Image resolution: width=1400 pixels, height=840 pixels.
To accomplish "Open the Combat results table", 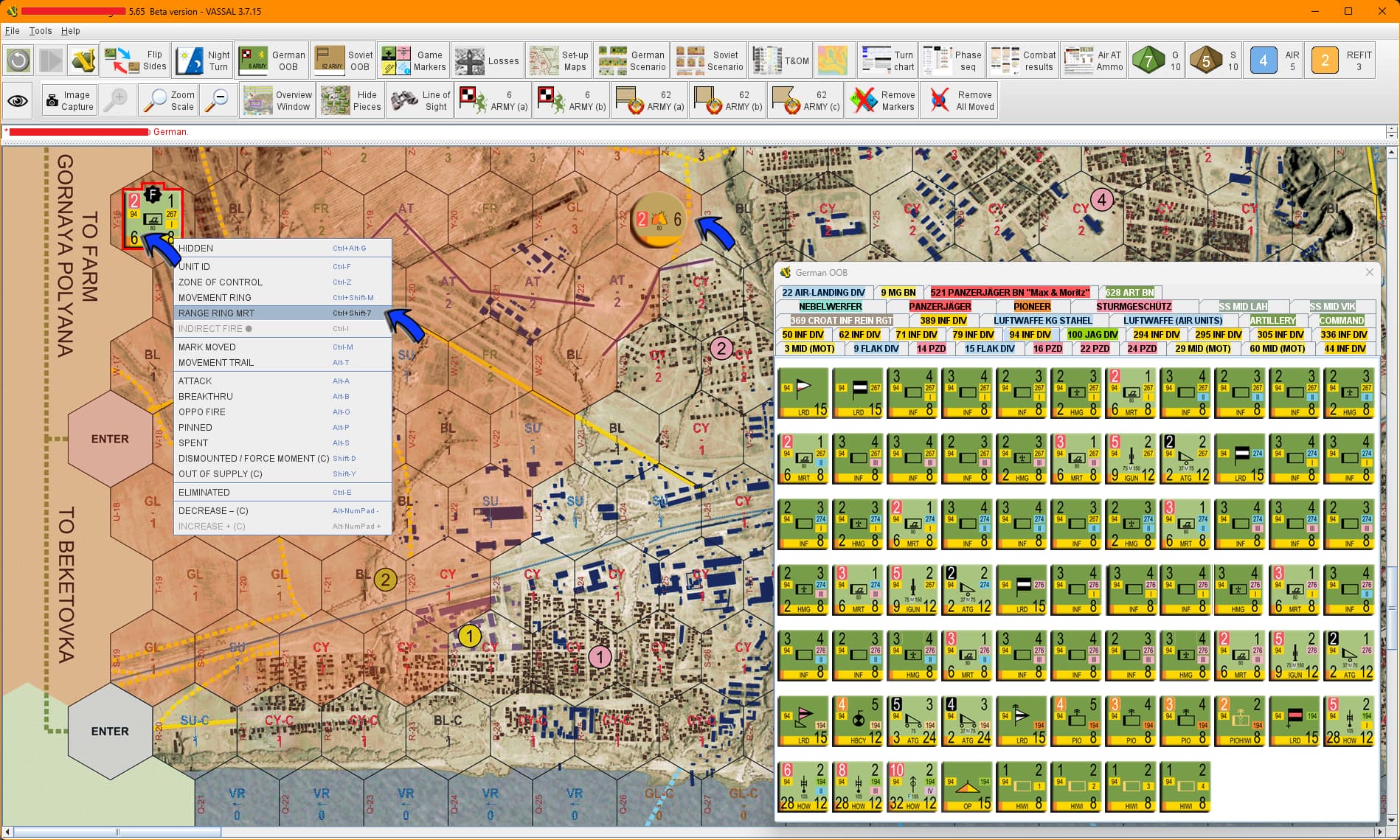I will [x=1023, y=60].
